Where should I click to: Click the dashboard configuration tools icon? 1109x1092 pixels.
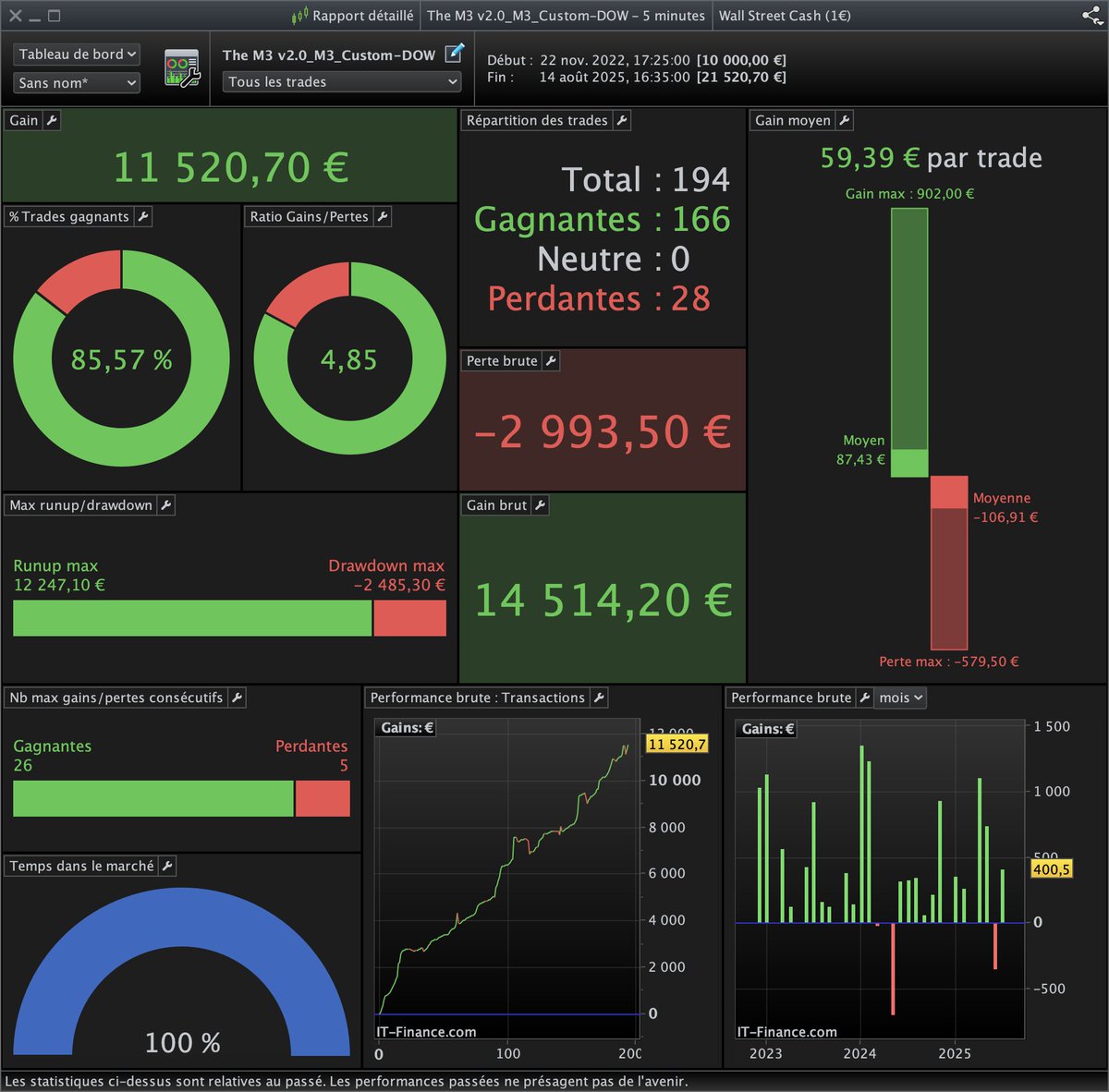(x=182, y=68)
